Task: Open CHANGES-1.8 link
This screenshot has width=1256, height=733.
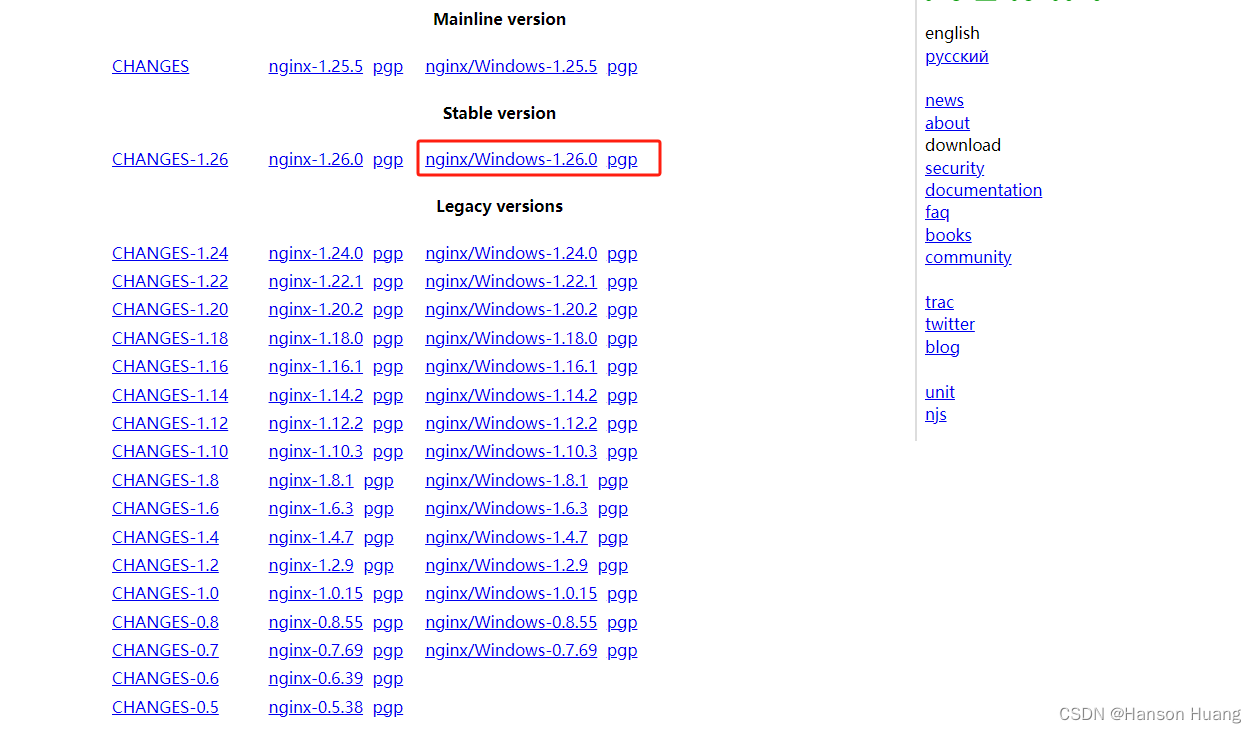Action: [x=165, y=480]
